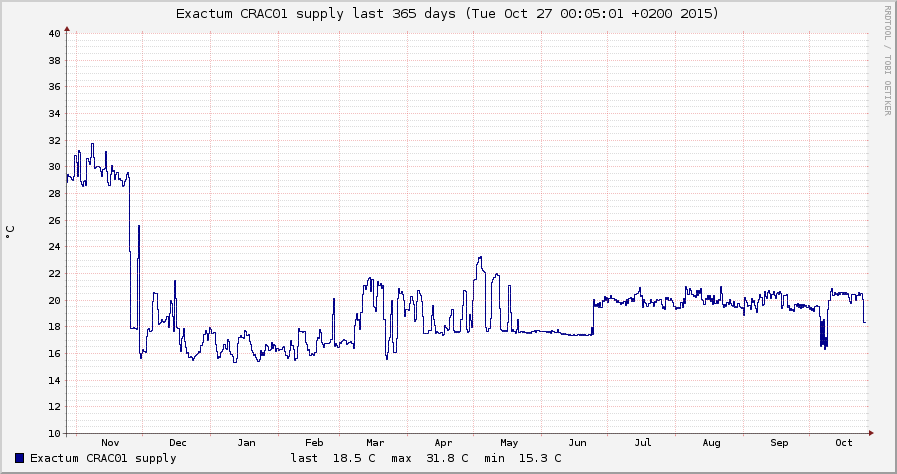The height and width of the screenshot is (474, 897).
Task: Click the 'Jun' x-axis month label
Action: point(577,443)
